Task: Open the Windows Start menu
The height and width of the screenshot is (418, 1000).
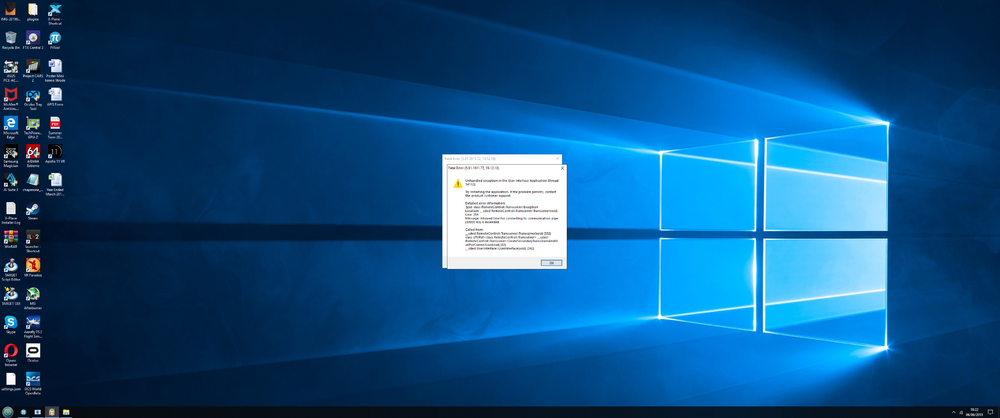Action: [7, 412]
